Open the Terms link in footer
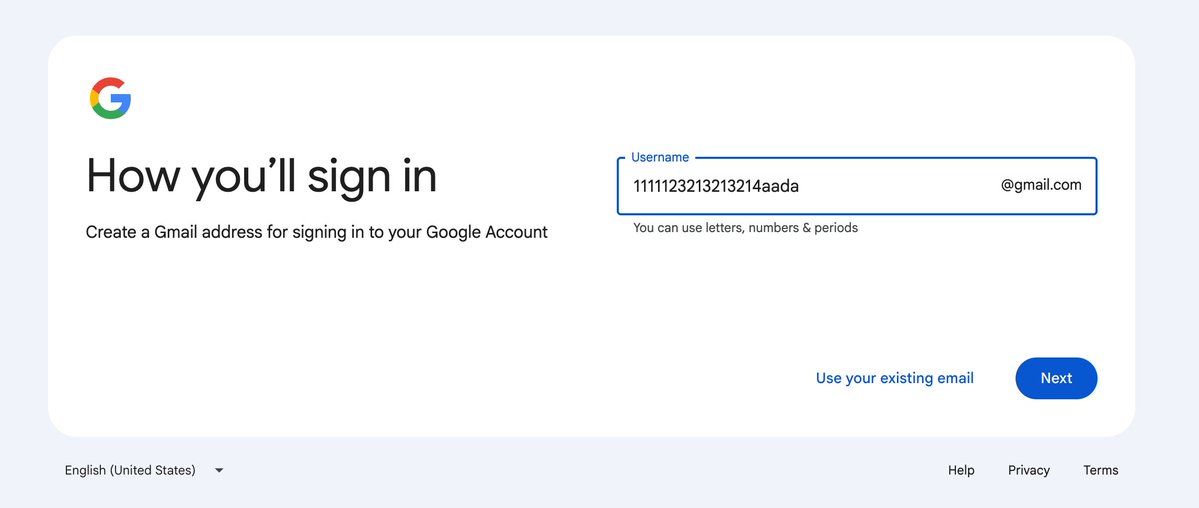Image resolution: width=1199 pixels, height=508 pixels. (1100, 471)
